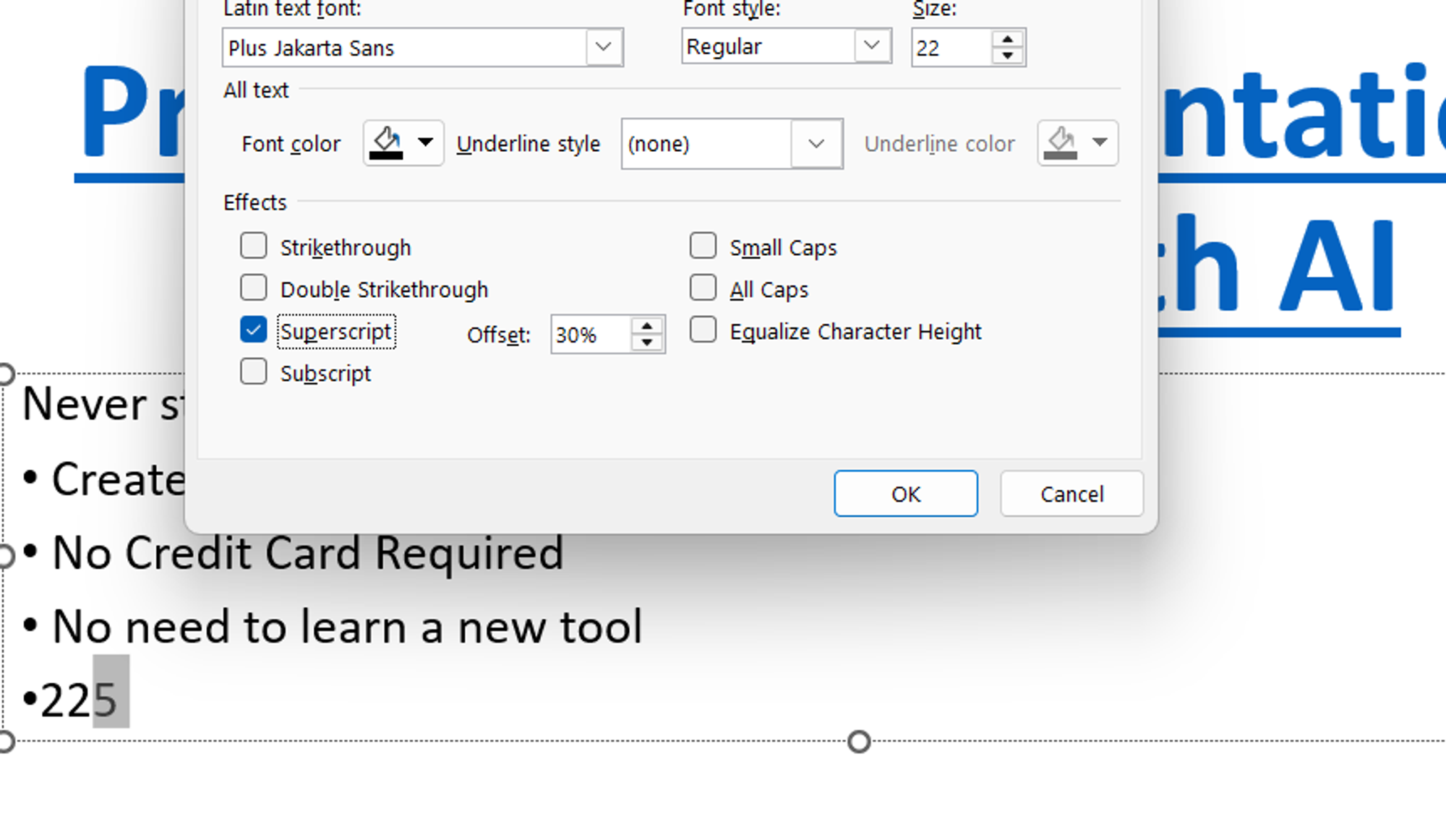Click the OK button to apply changes
The height and width of the screenshot is (840, 1446).
pos(905,493)
